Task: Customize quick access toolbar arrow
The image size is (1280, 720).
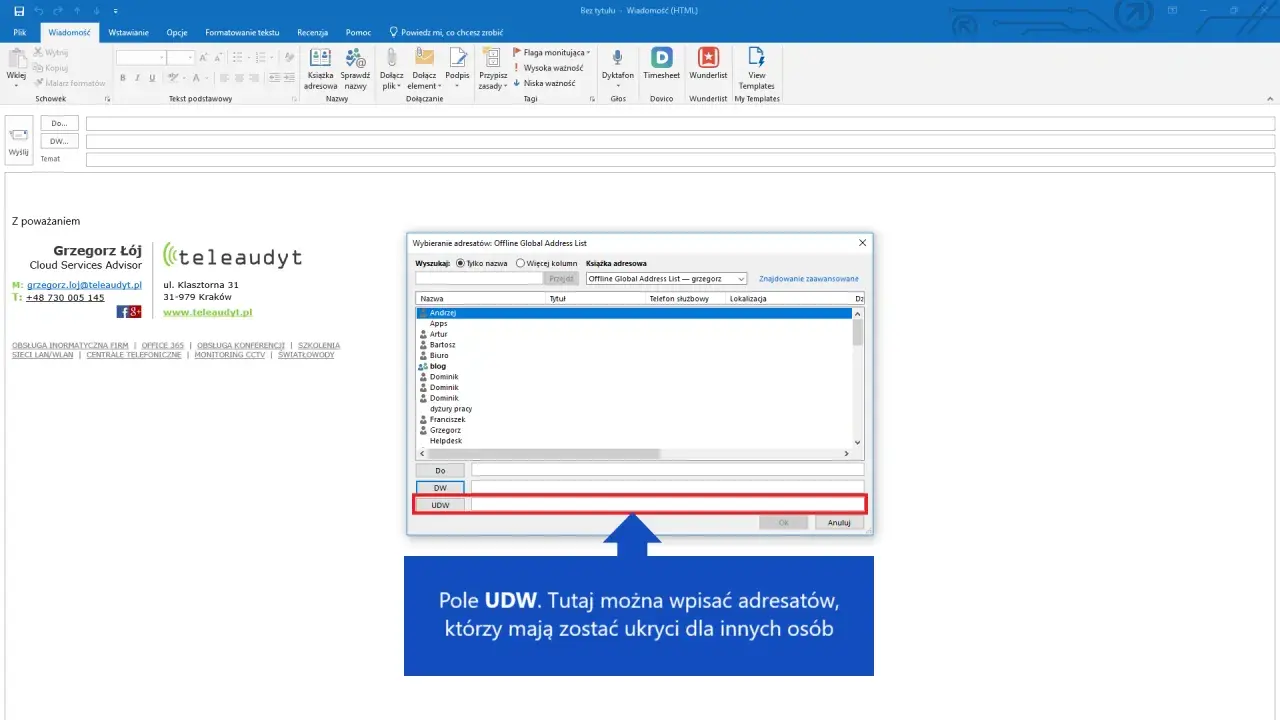Action: point(116,11)
